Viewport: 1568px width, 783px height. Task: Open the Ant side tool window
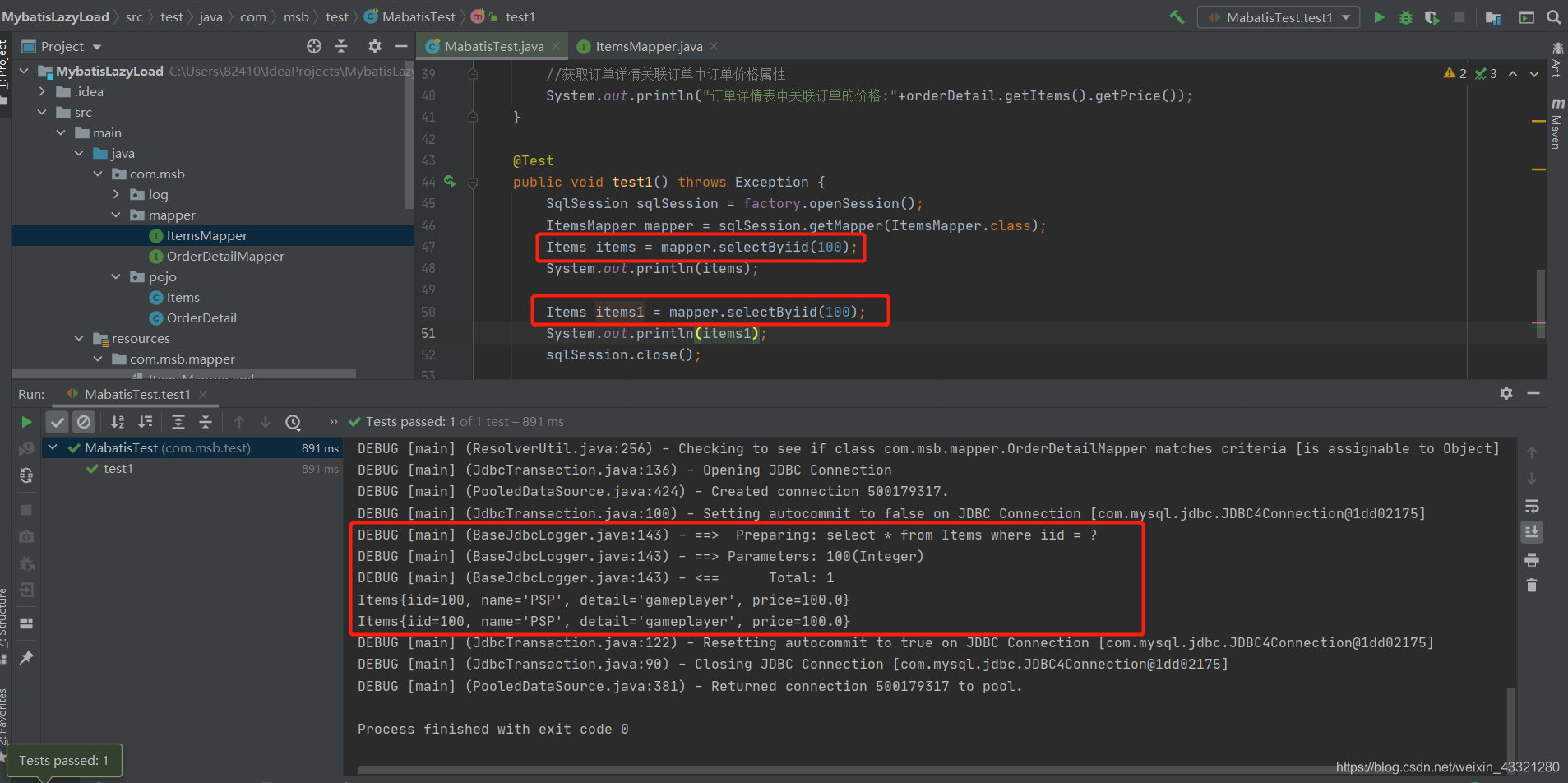coord(1556,59)
